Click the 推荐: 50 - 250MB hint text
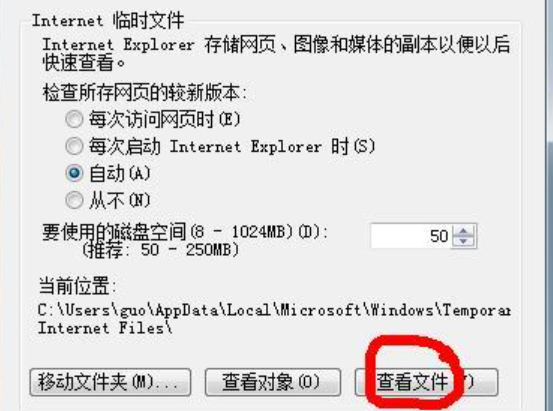The height and width of the screenshot is (411, 553). [x=161, y=250]
